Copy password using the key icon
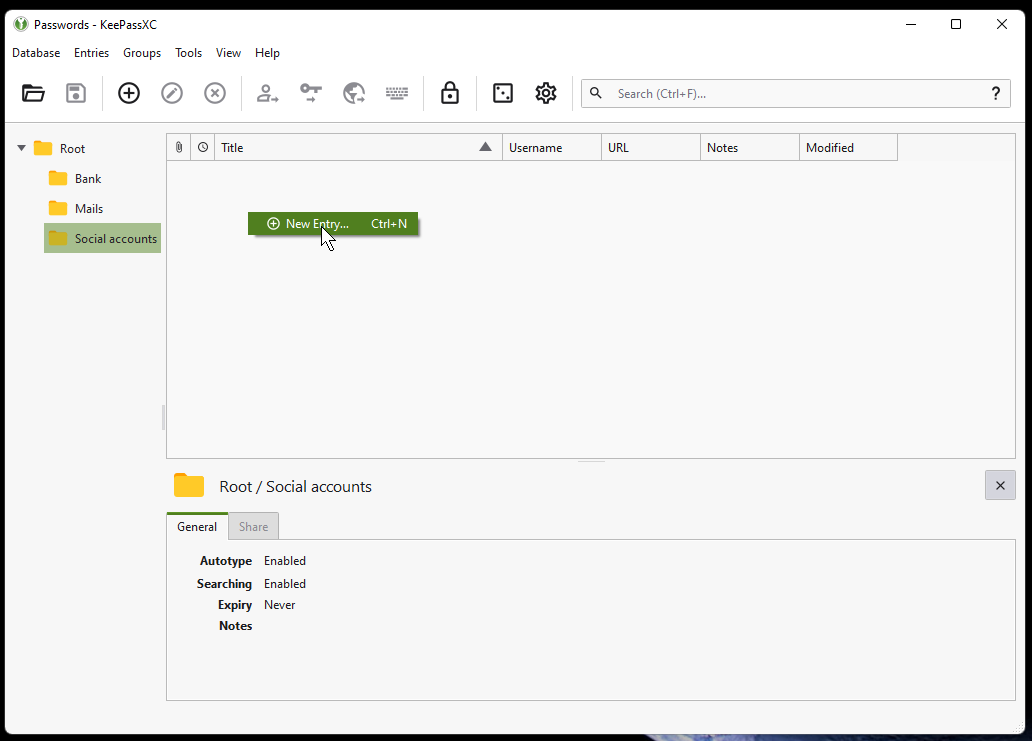The width and height of the screenshot is (1032, 741). click(311, 93)
